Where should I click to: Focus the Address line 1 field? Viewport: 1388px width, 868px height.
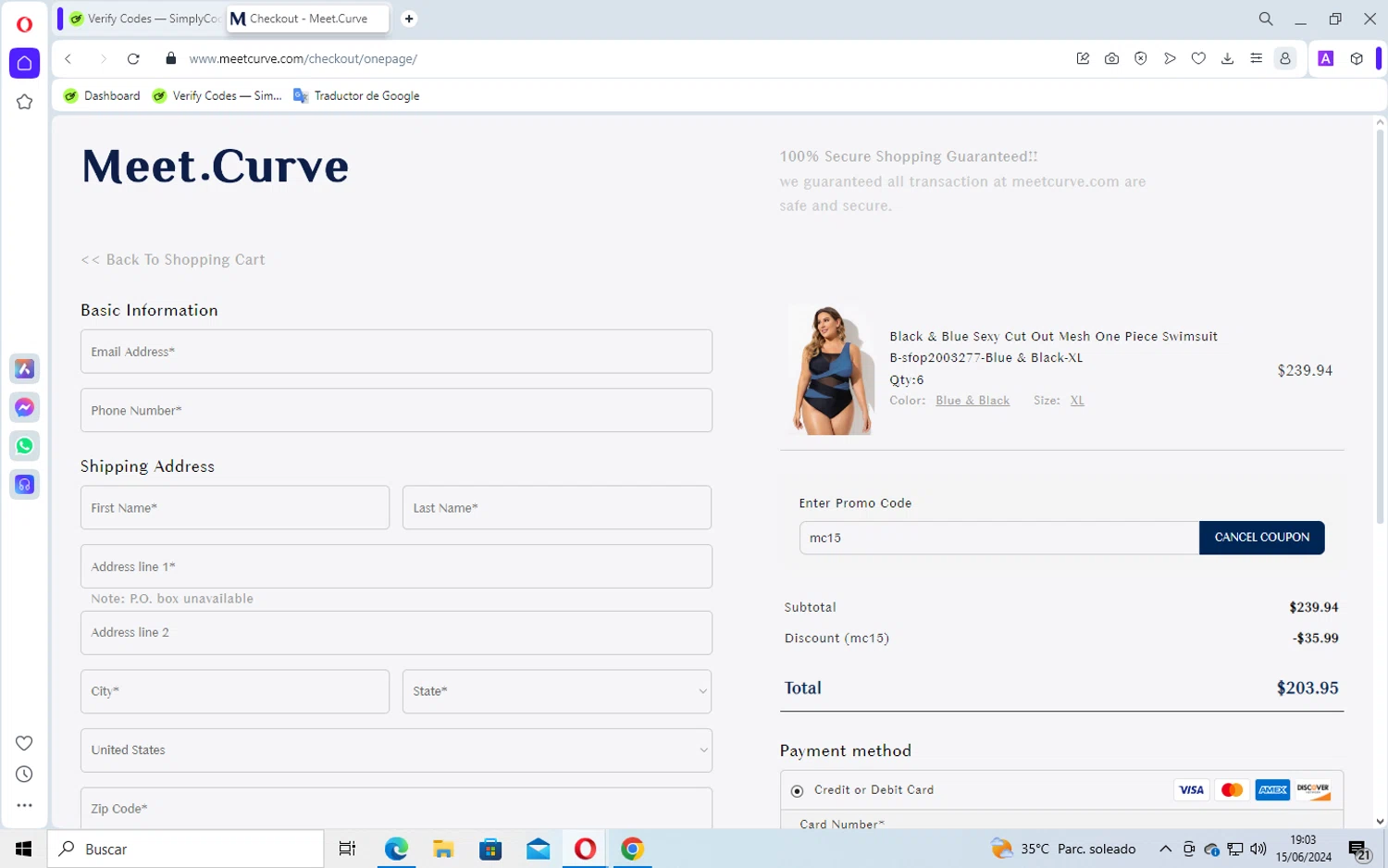(x=396, y=566)
